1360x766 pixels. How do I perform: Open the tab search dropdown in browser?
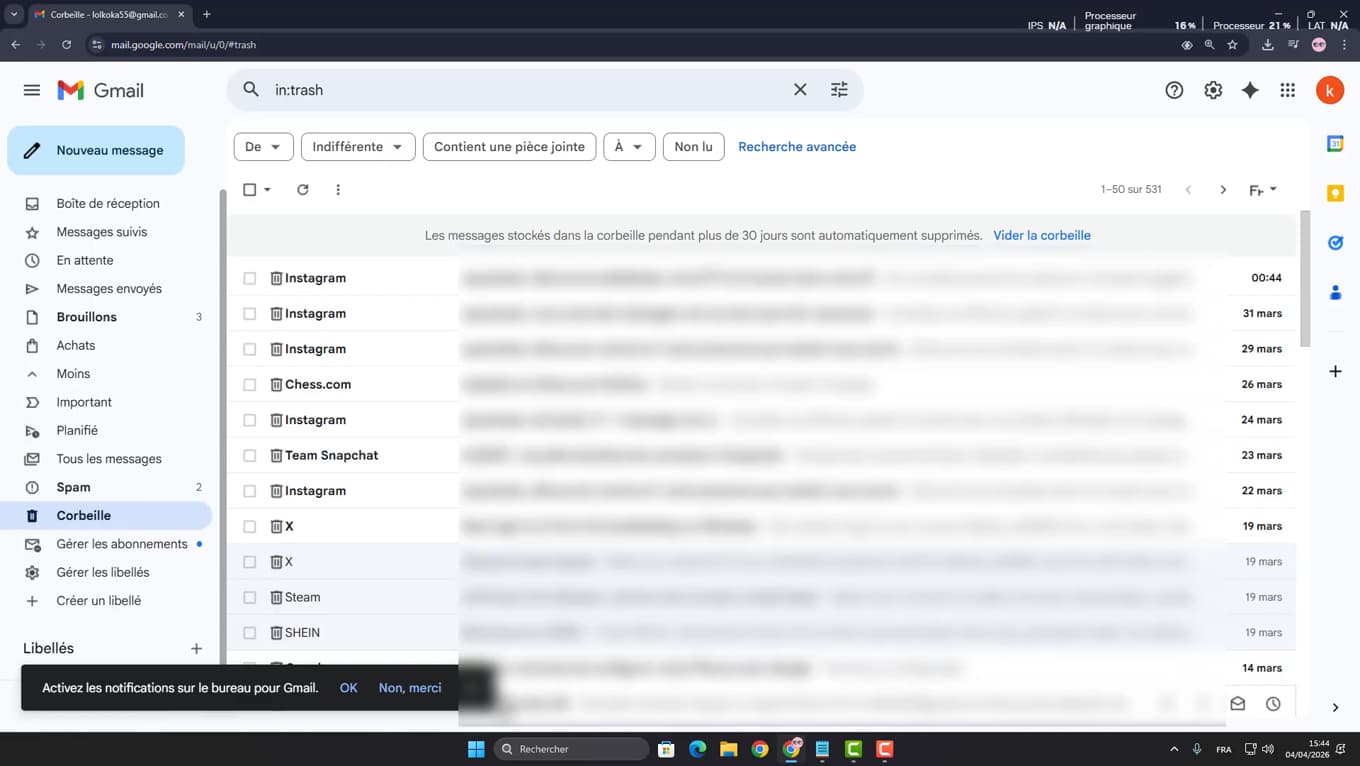click(x=14, y=14)
